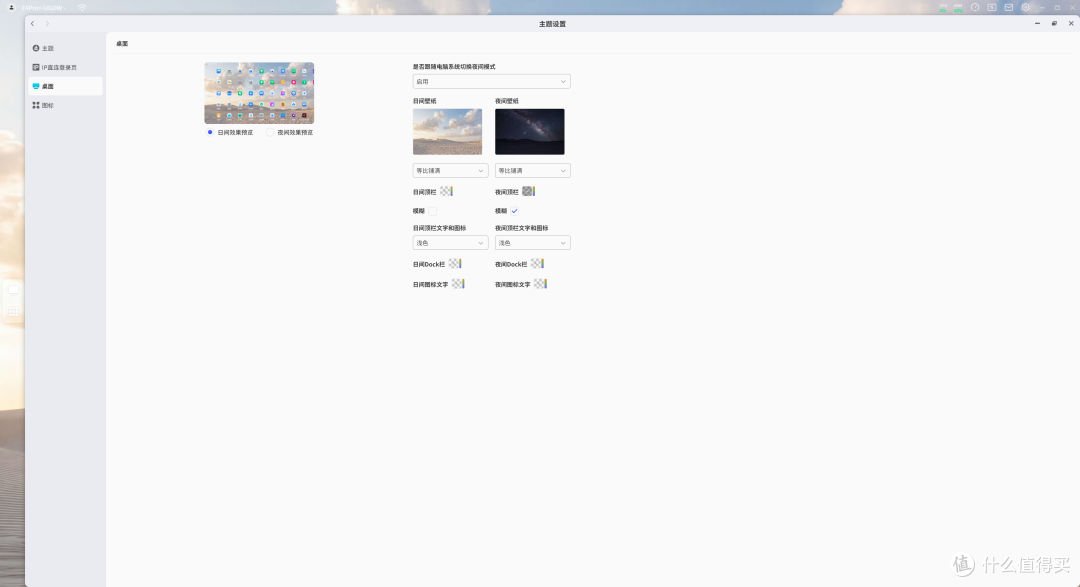The width and height of the screenshot is (1080, 587).
Task: Select the 夜间效果预览 radio button
Action: (270, 132)
